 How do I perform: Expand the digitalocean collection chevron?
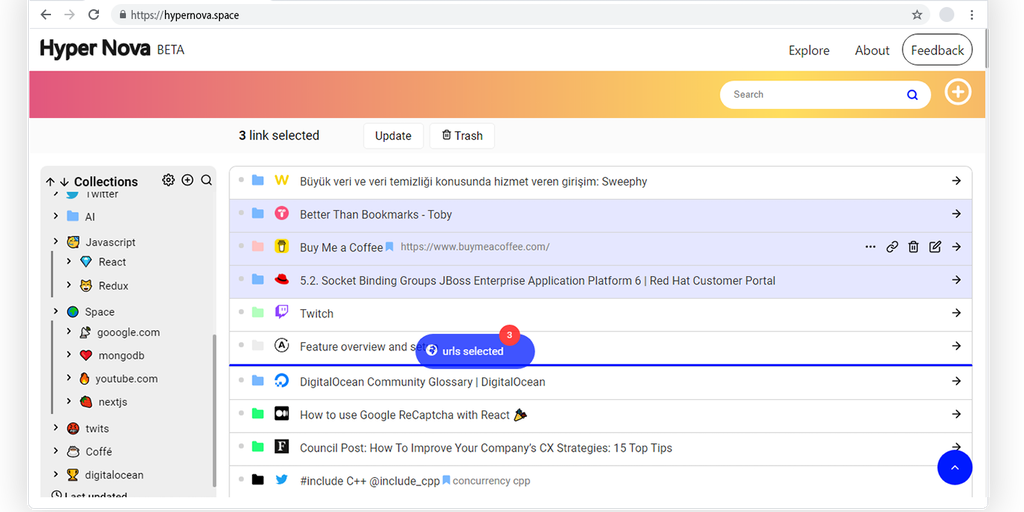(56, 475)
